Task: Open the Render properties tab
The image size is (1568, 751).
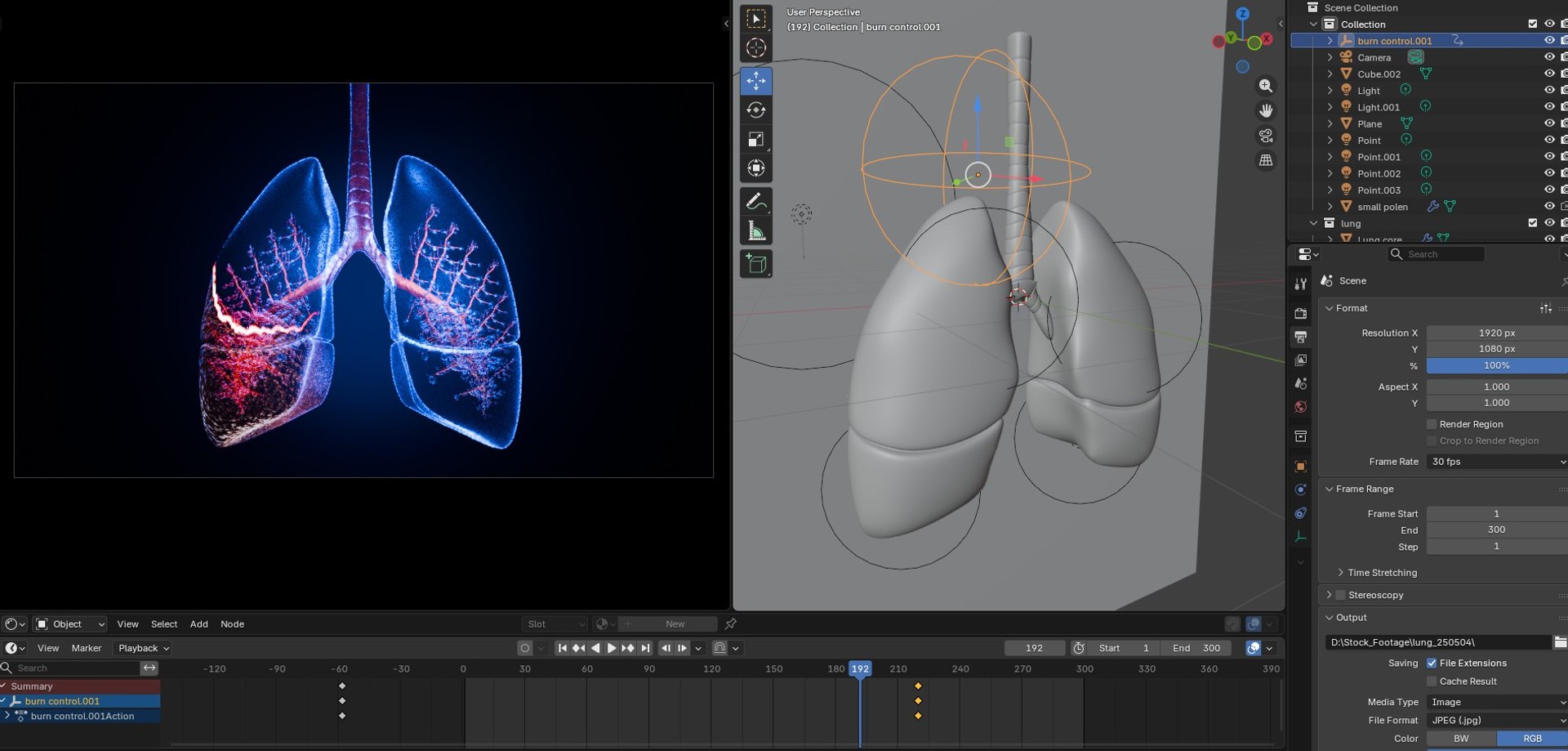Action: [1301, 313]
